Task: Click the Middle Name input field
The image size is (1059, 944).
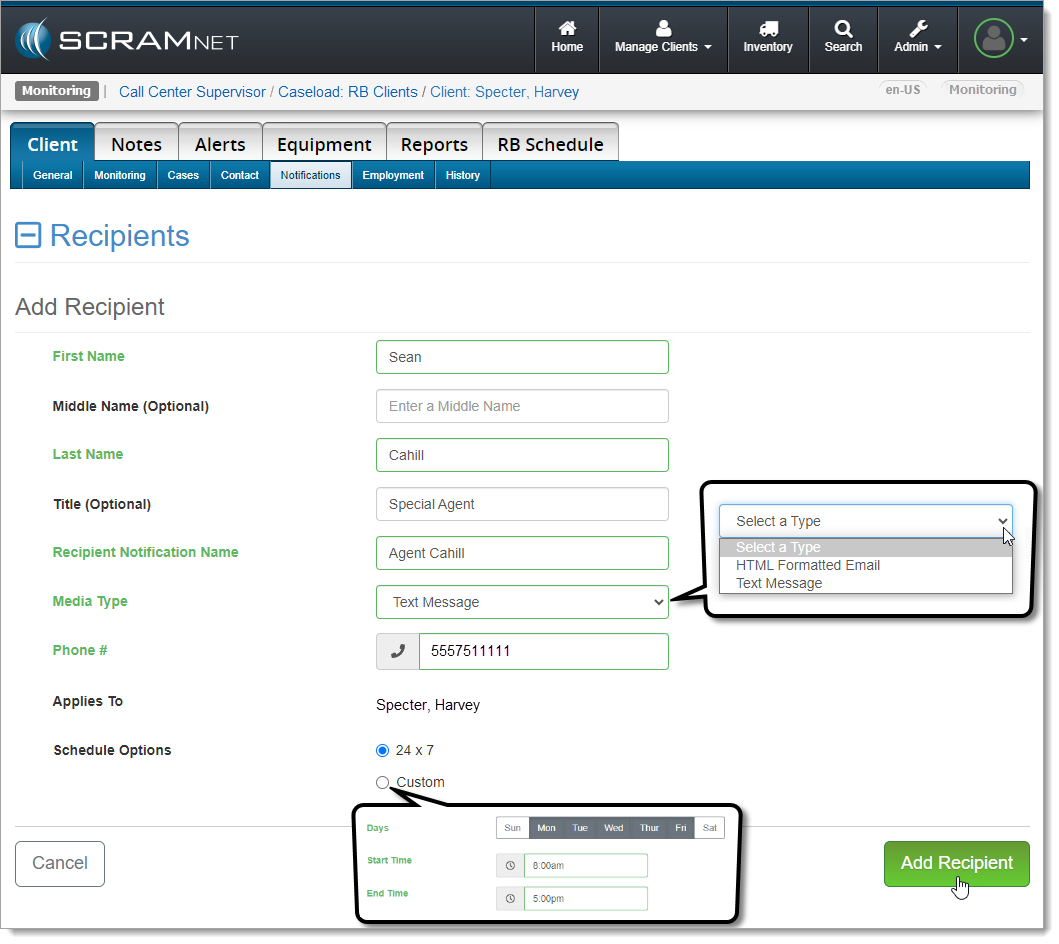Action: click(522, 406)
